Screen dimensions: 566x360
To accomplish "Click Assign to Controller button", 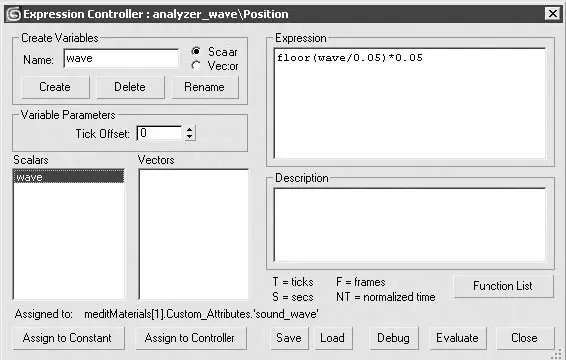I will tap(191, 338).
